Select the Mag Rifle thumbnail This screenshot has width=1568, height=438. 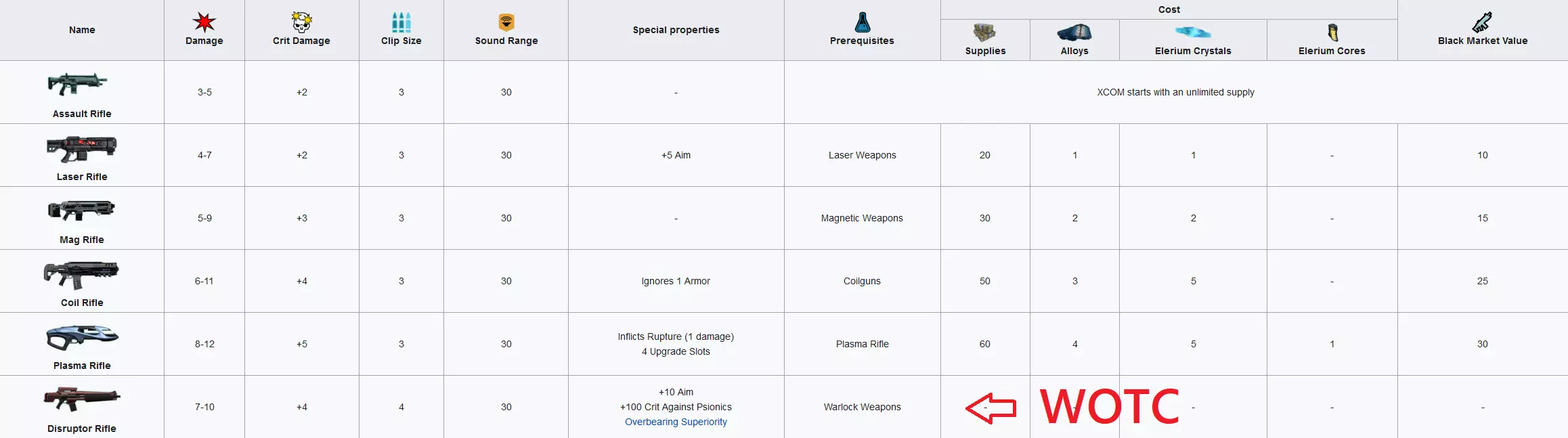click(82, 211)
